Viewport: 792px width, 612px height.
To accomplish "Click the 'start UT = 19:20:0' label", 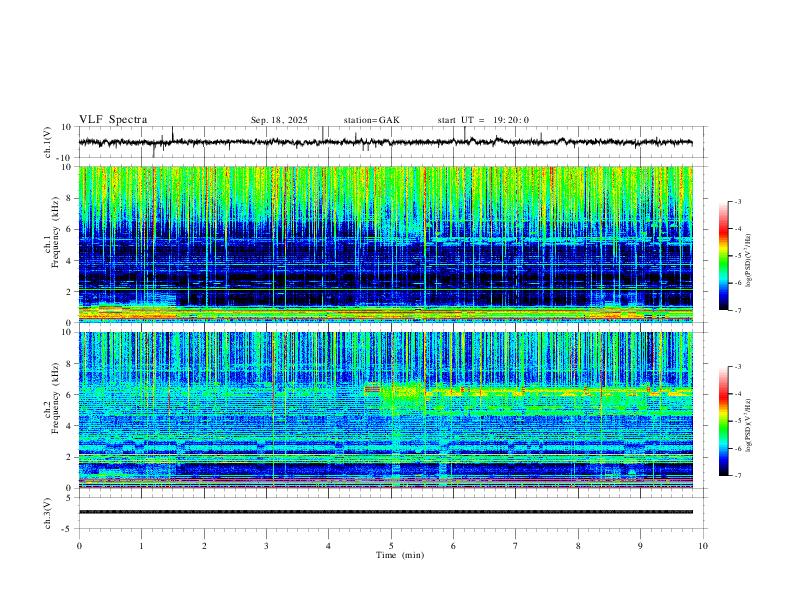I will [483, 120].
